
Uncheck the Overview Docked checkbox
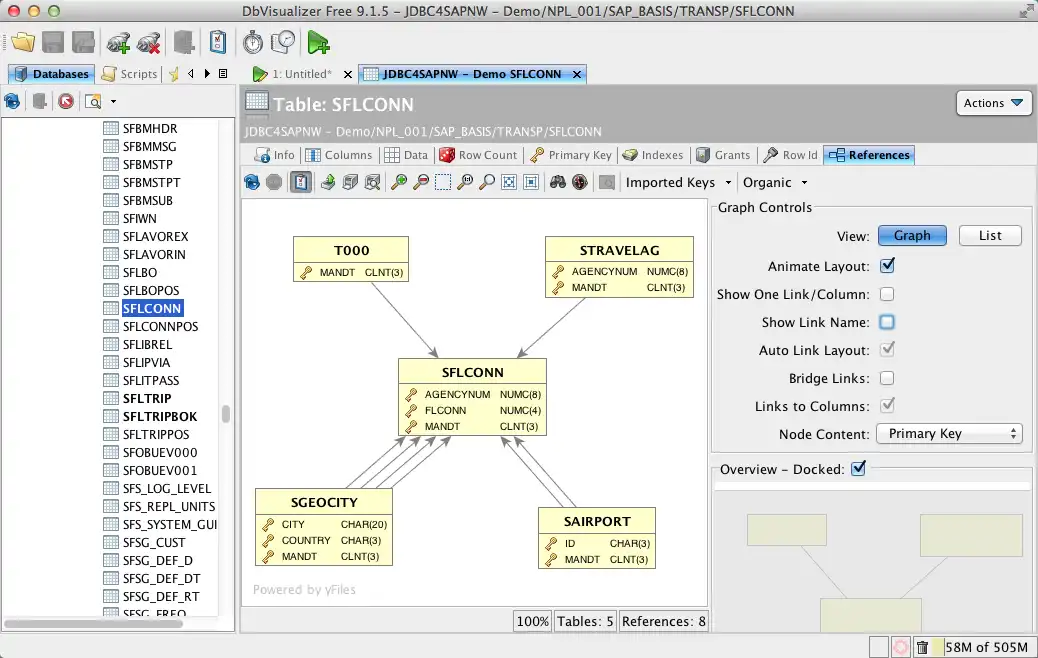click(858, 469)
